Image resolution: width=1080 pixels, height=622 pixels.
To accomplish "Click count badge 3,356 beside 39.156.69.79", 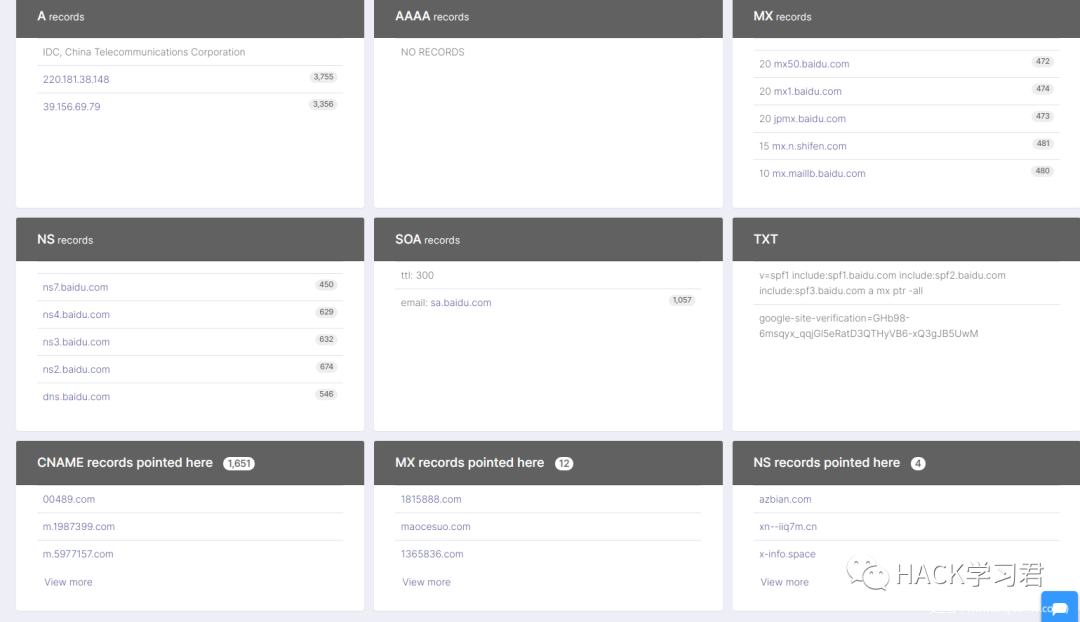I will tap(323, 105).
